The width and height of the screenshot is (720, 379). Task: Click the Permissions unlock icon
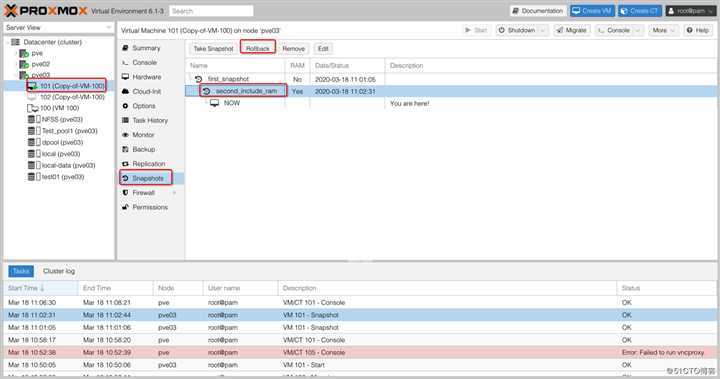tap(125, 207)
